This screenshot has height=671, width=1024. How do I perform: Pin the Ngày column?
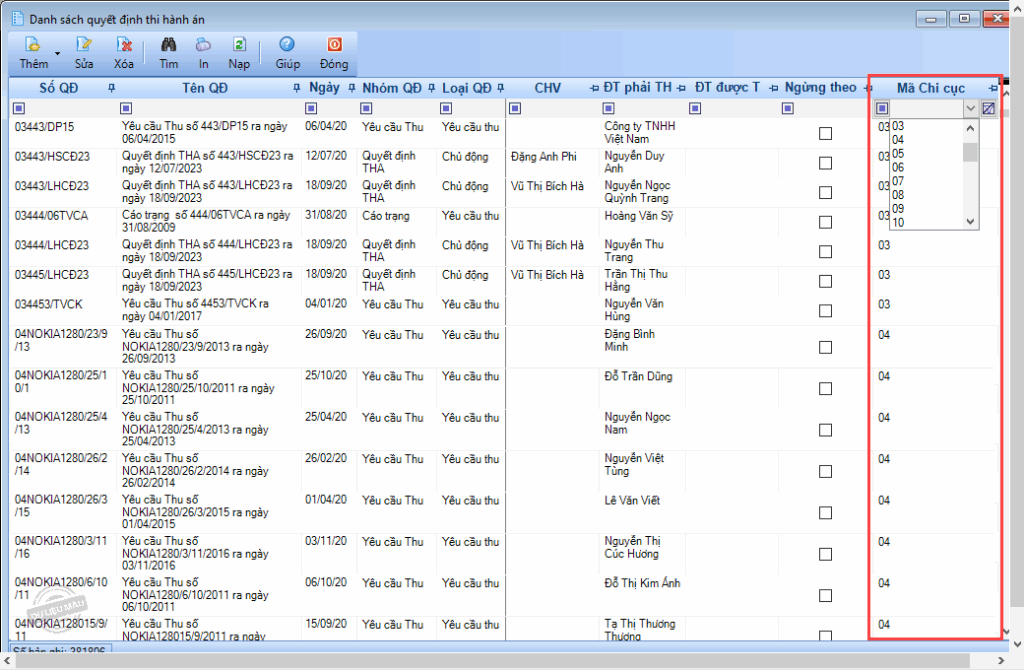point(352,88)
